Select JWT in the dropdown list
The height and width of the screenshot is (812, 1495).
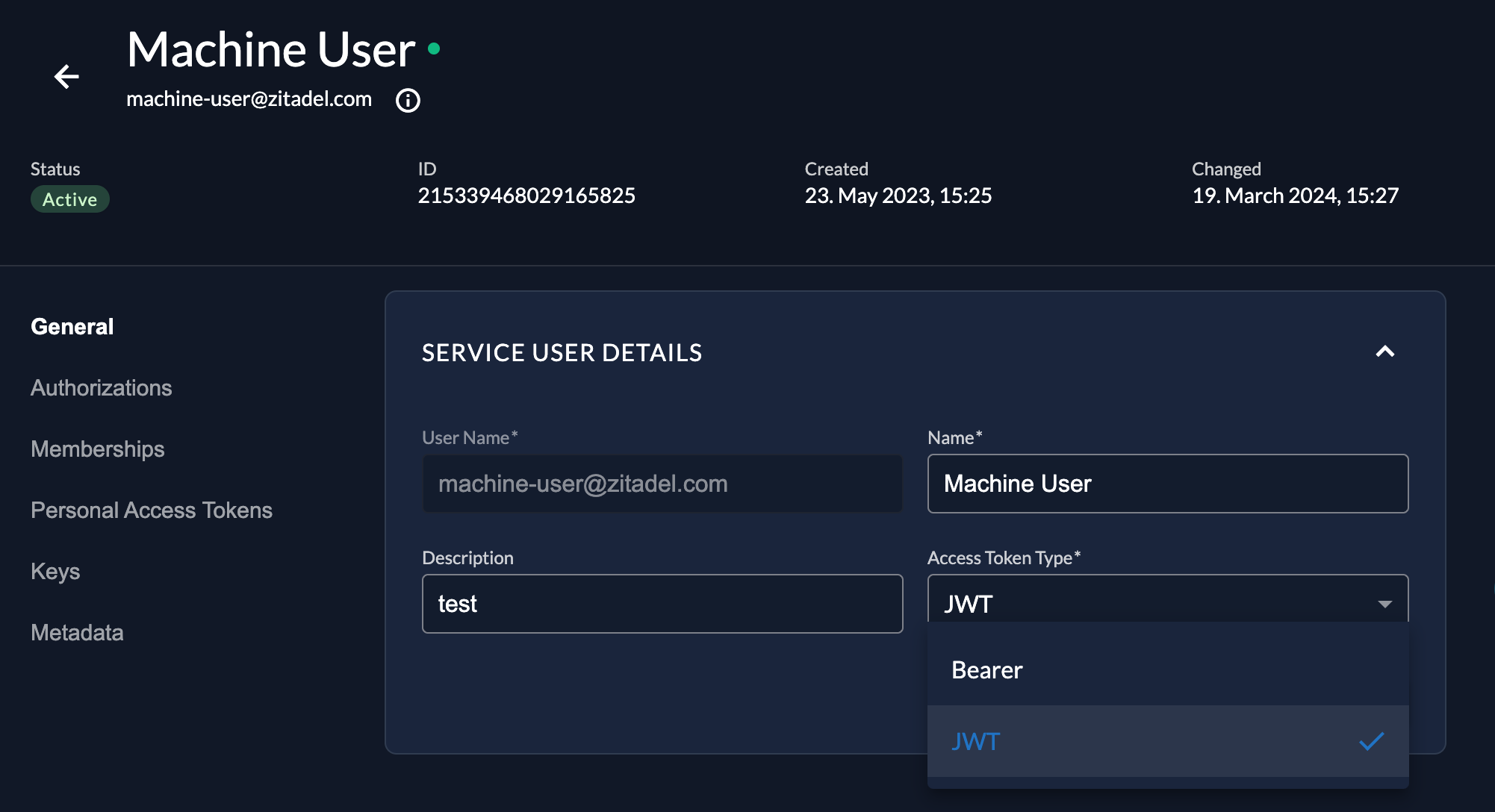pos(975,742)
